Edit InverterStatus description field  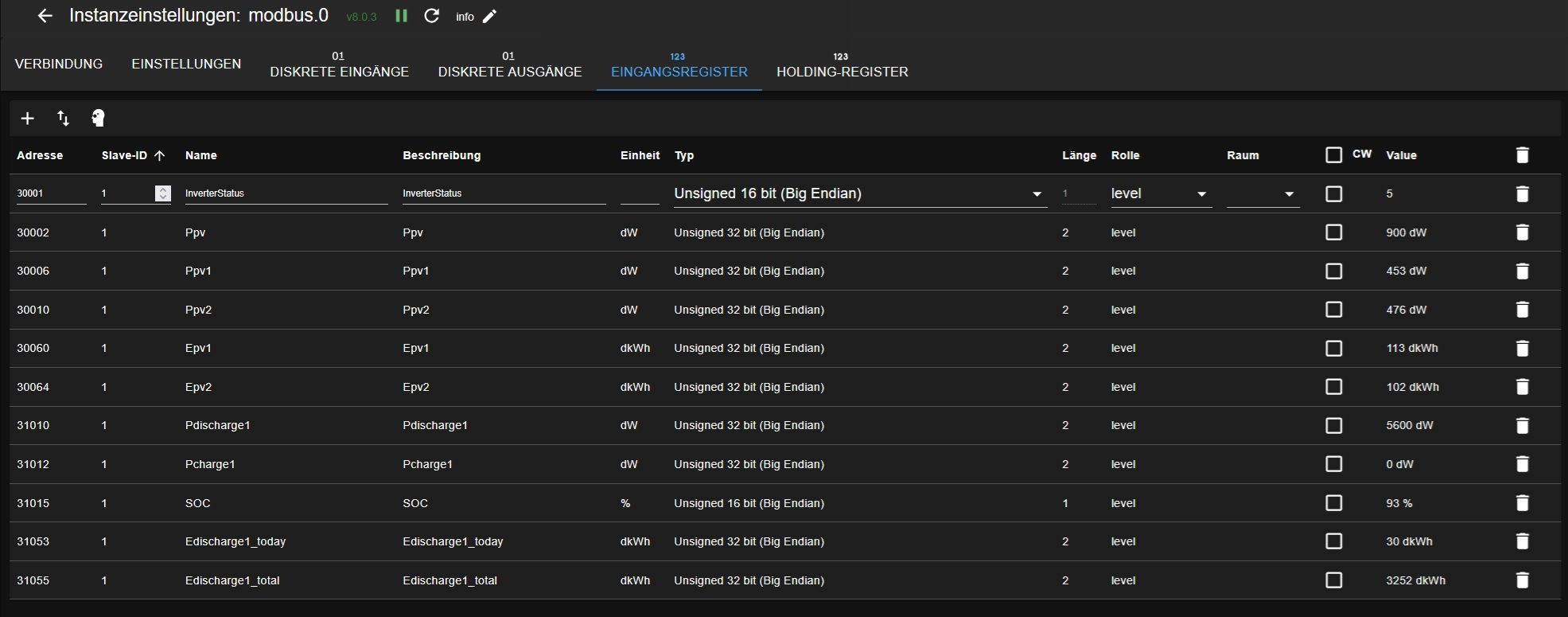(504, 193)
